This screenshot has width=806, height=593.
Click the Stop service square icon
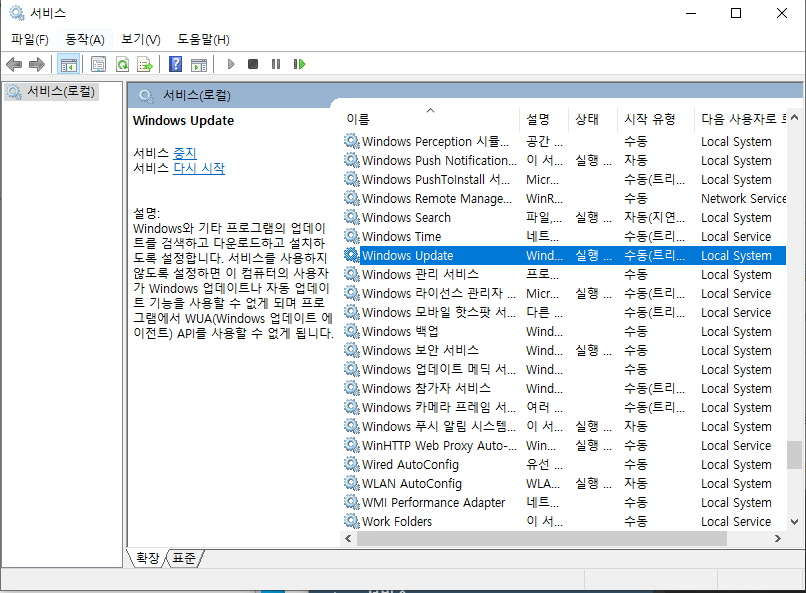pyautogui.click(x=253, y=64)
